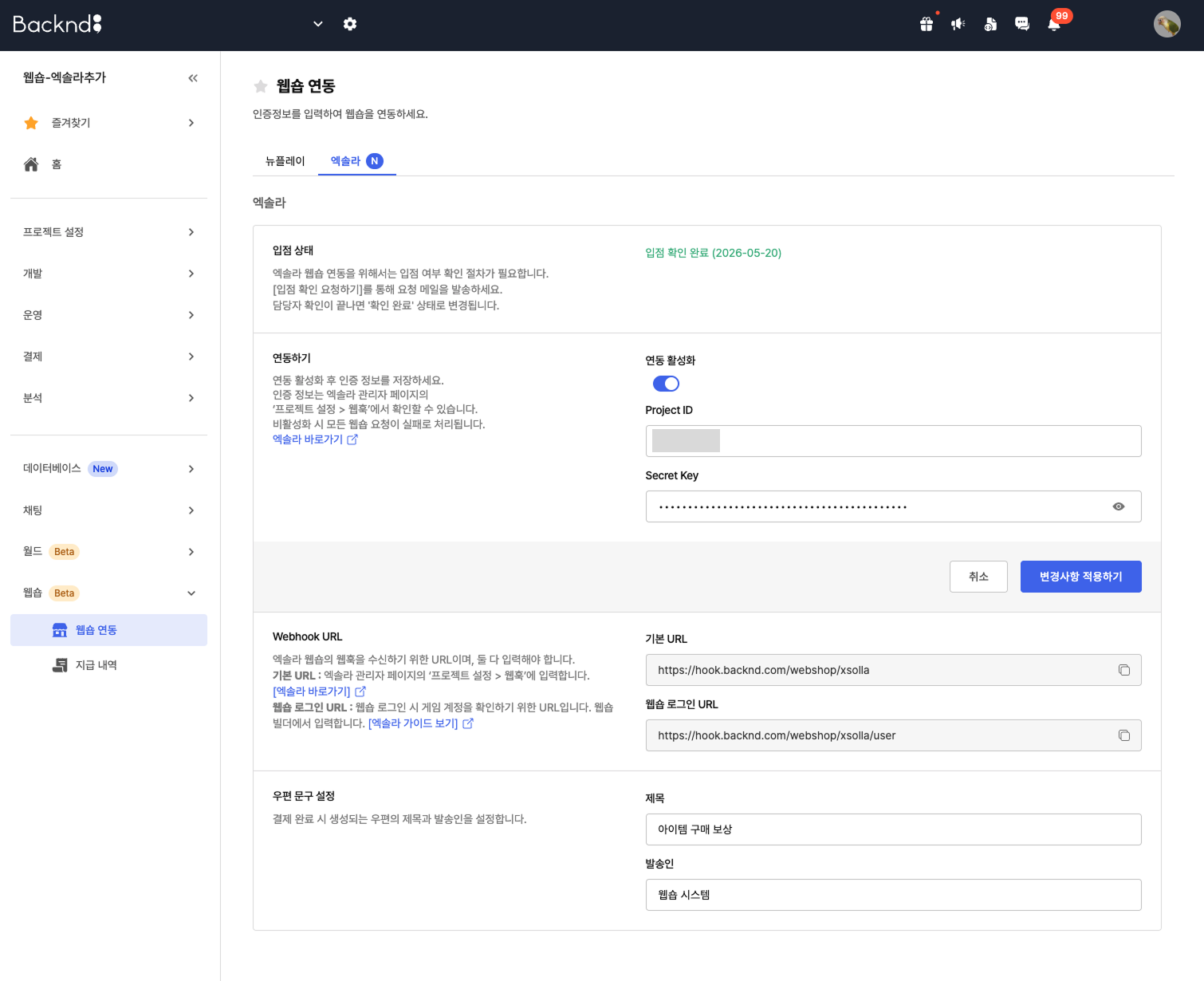Viewport: 1204px width, 981px height.
Task: Click the Secret Key input field
Action: coord(893,506)
